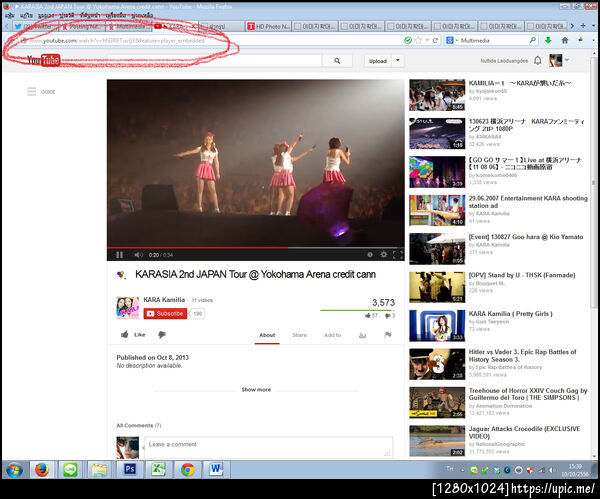The image size is (600, 499).
Task: Click Multimedia search box magnifier
Action: pyautogui.click(x=532, y=40)
